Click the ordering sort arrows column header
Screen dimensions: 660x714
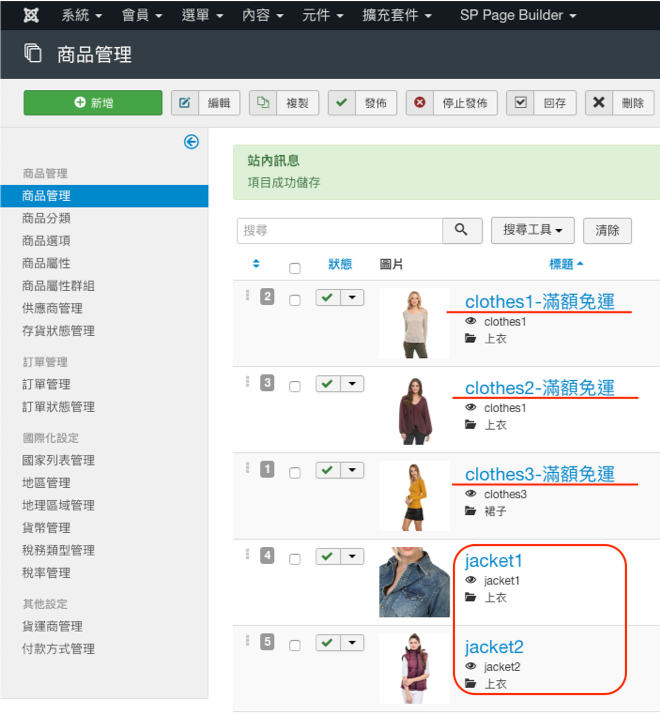pos(256,264)
